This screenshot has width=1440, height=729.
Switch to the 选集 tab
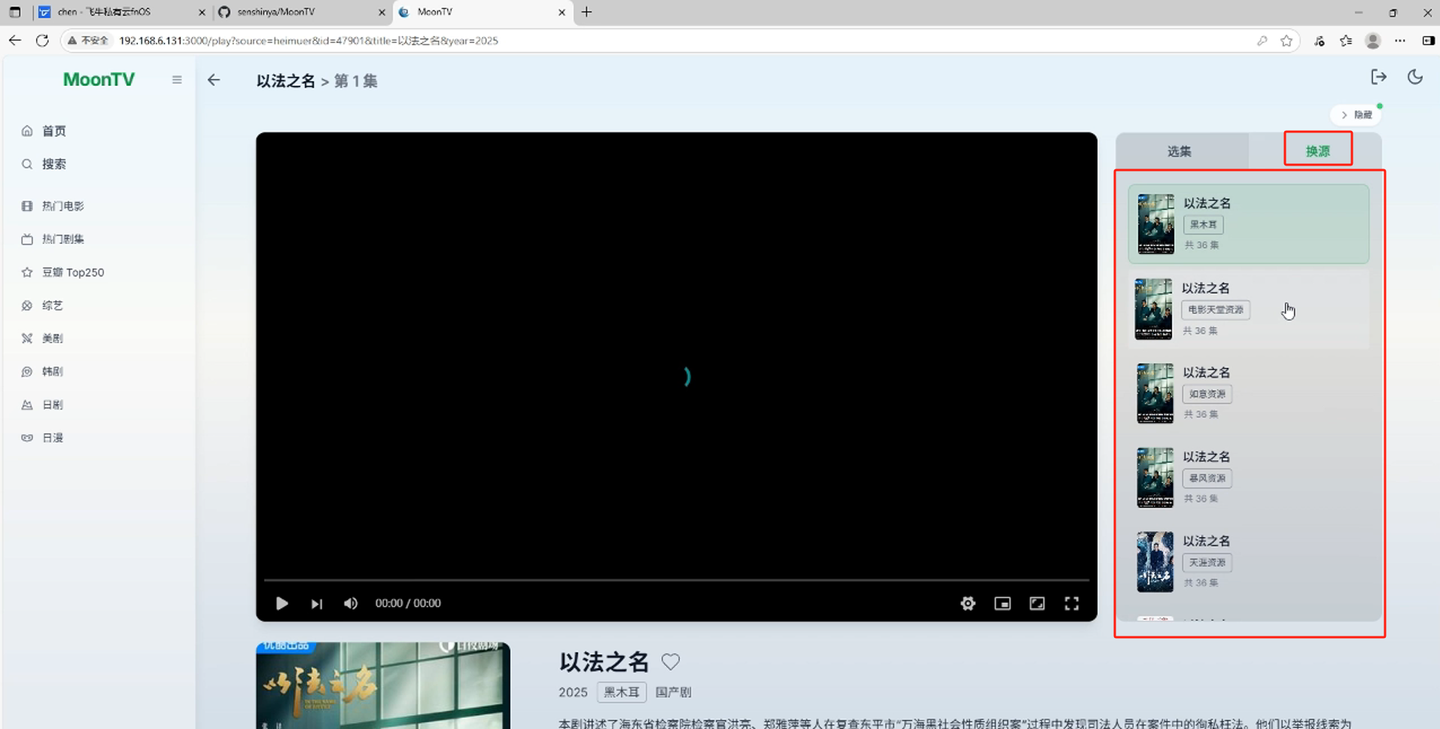click(x=1180, y=150)
